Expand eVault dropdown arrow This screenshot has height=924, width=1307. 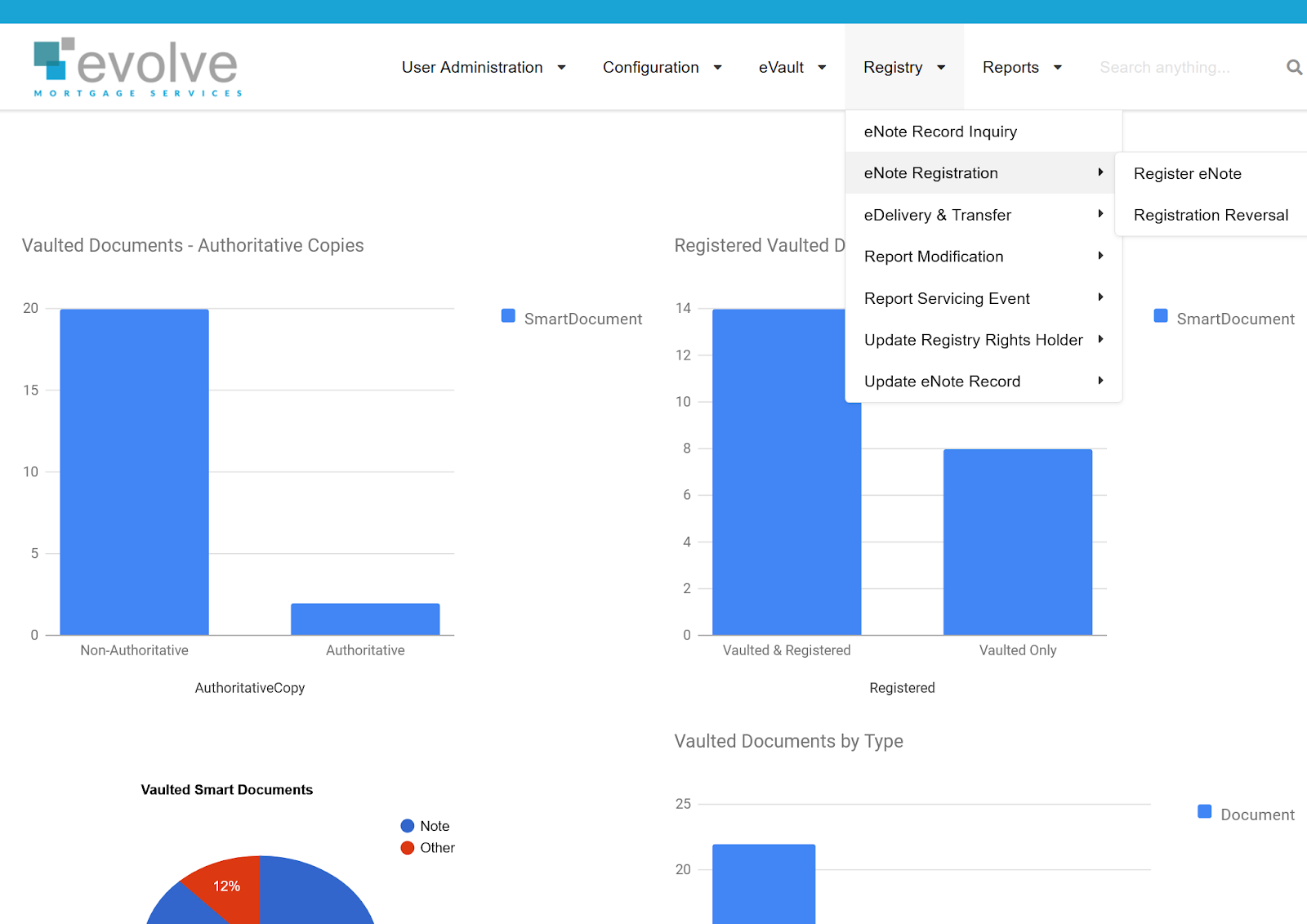[x=822, y=68]
